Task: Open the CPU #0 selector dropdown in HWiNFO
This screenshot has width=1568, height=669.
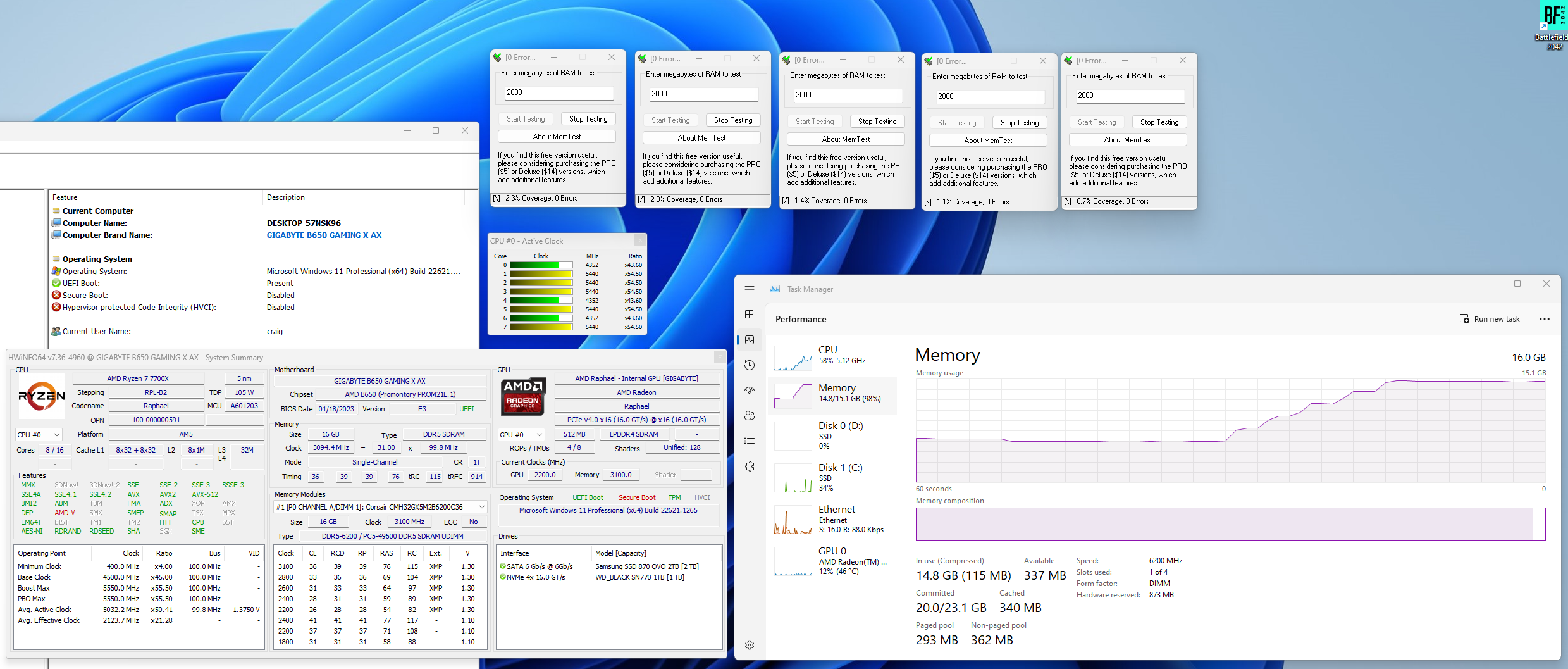Action: pyautogui.click(x=39, y=435)
